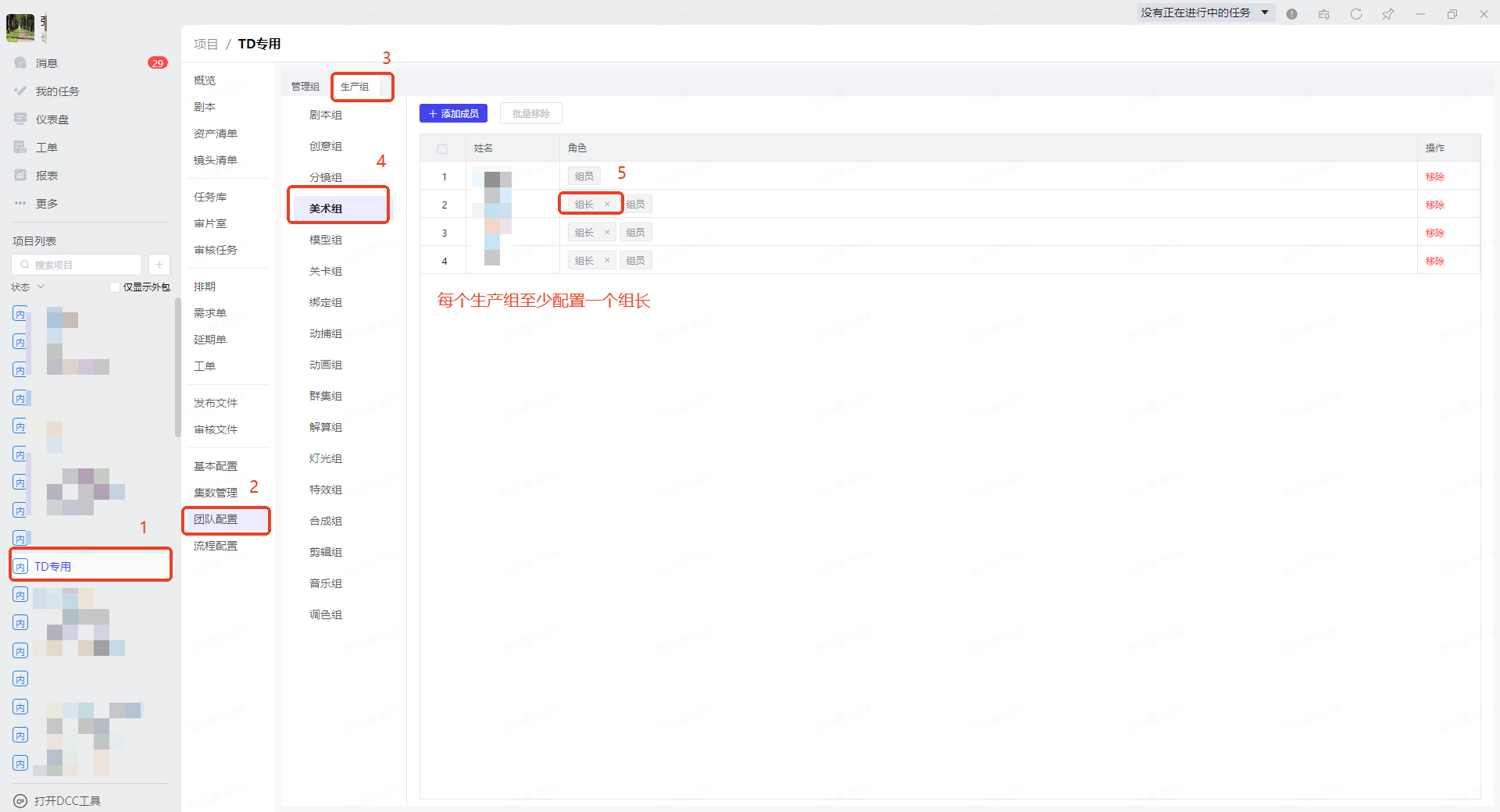Viewport: 1500px width, 812px height.
Task: Open the 消息 messages icon
Action: [20, 63]
